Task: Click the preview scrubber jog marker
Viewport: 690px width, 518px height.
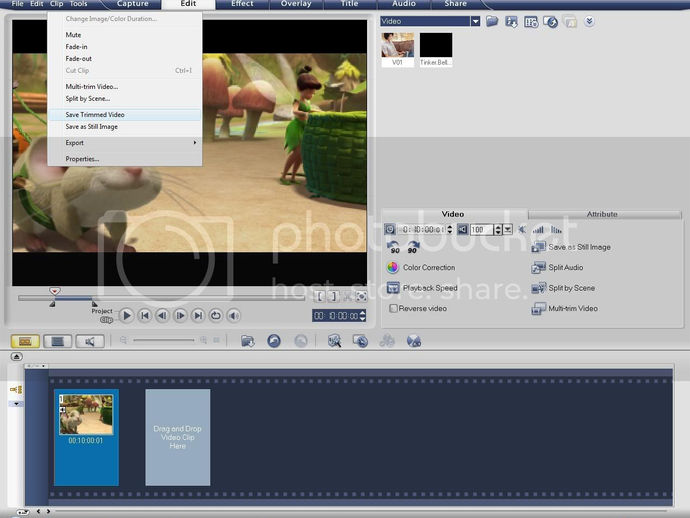Action: pyautogui.click(x=55, y=291)
